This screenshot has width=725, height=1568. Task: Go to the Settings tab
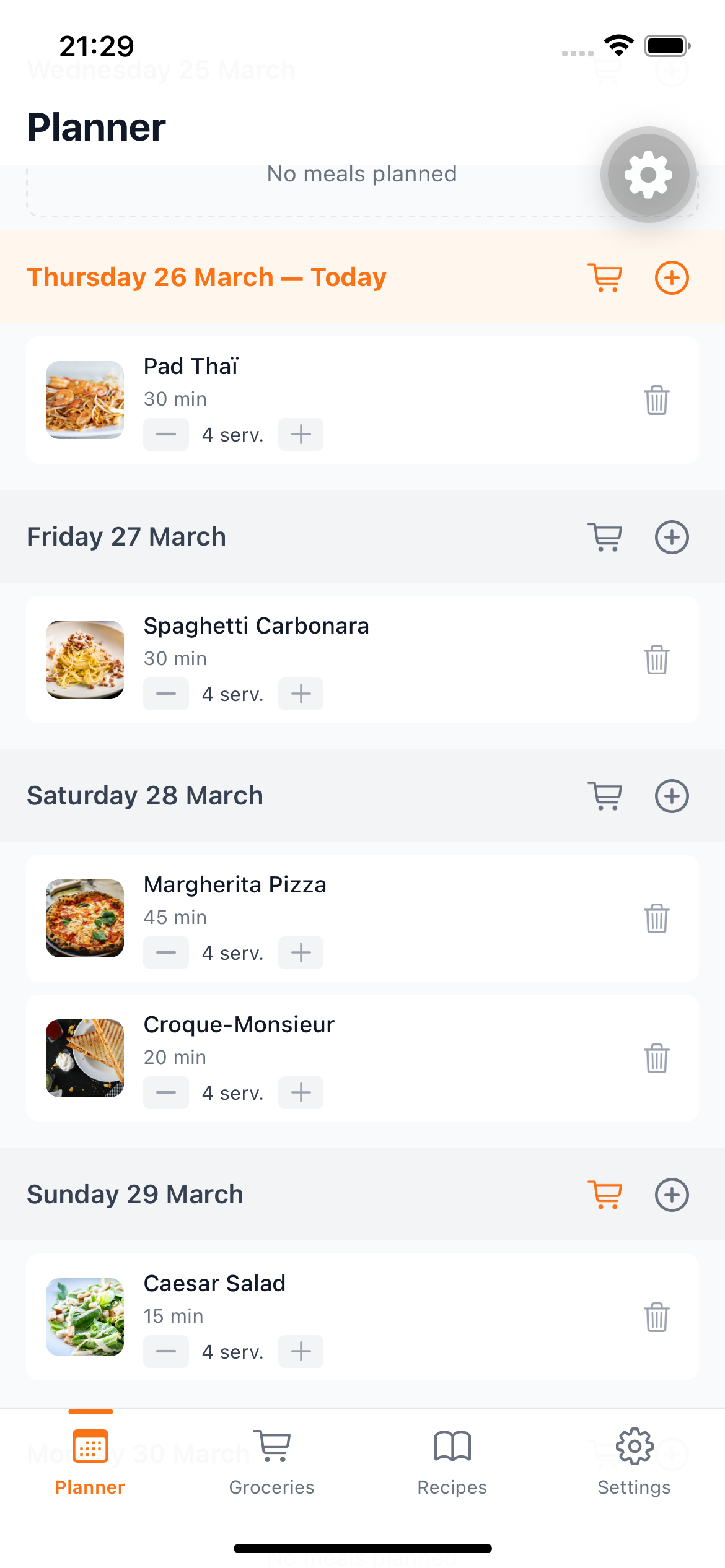[x=634, y=1460]
